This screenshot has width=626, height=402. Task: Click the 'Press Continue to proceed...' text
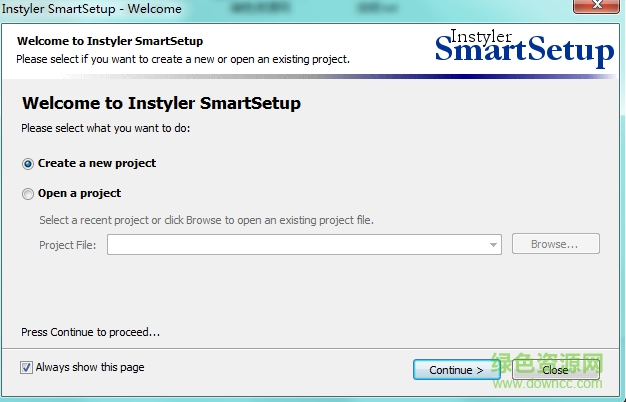91,332
